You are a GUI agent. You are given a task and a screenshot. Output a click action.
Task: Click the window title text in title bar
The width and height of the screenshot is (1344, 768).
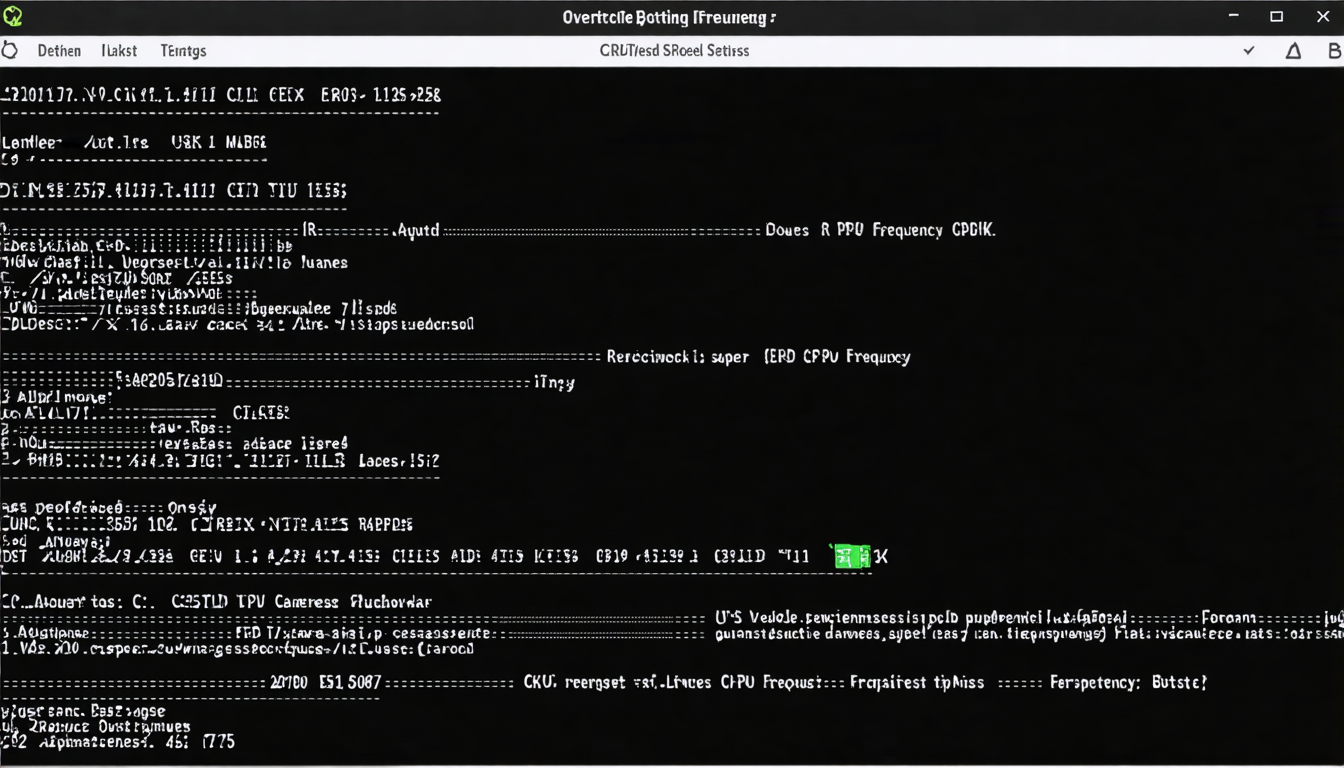click(669, 17)
